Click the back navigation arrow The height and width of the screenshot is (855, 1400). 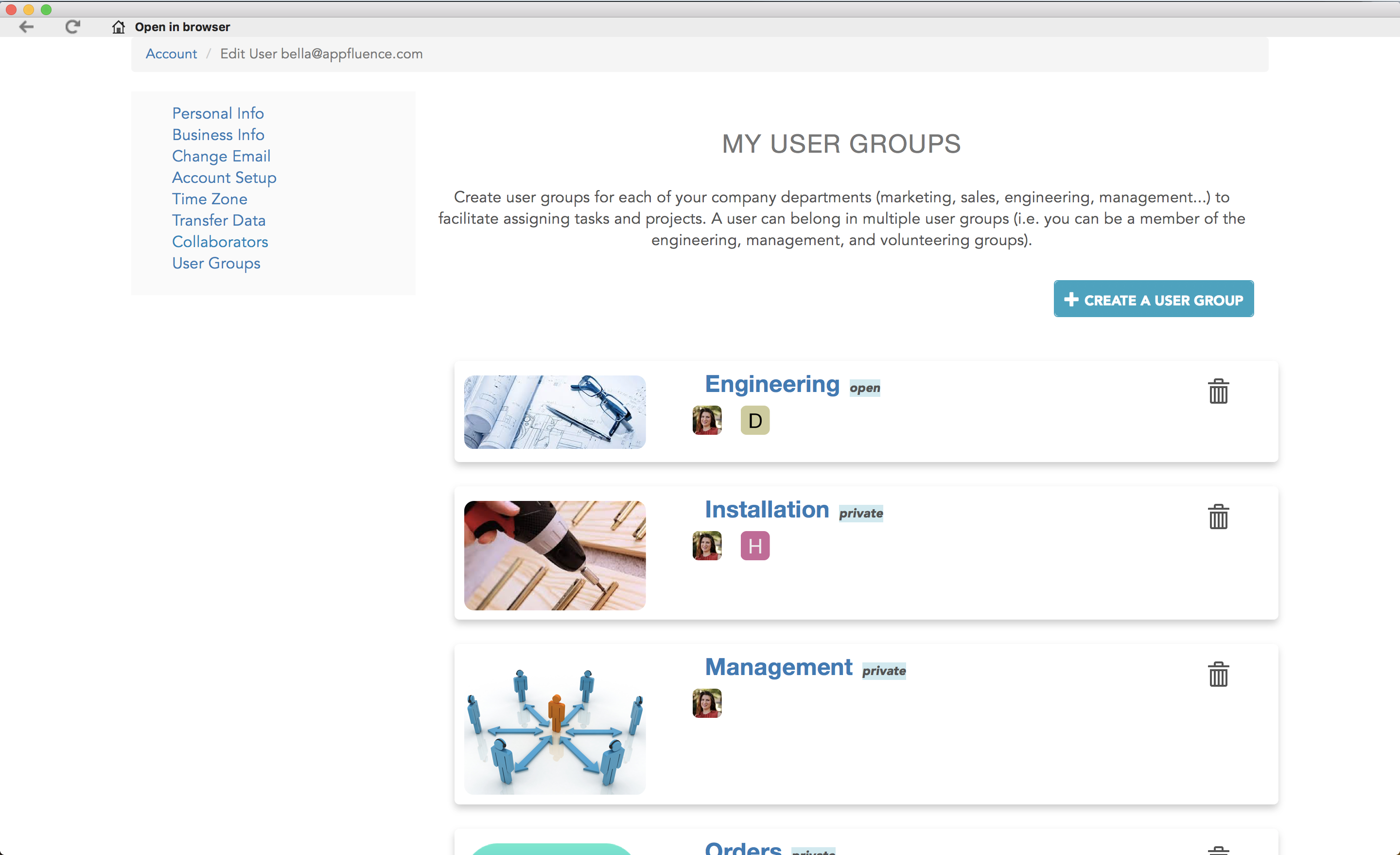click(26, 27)
